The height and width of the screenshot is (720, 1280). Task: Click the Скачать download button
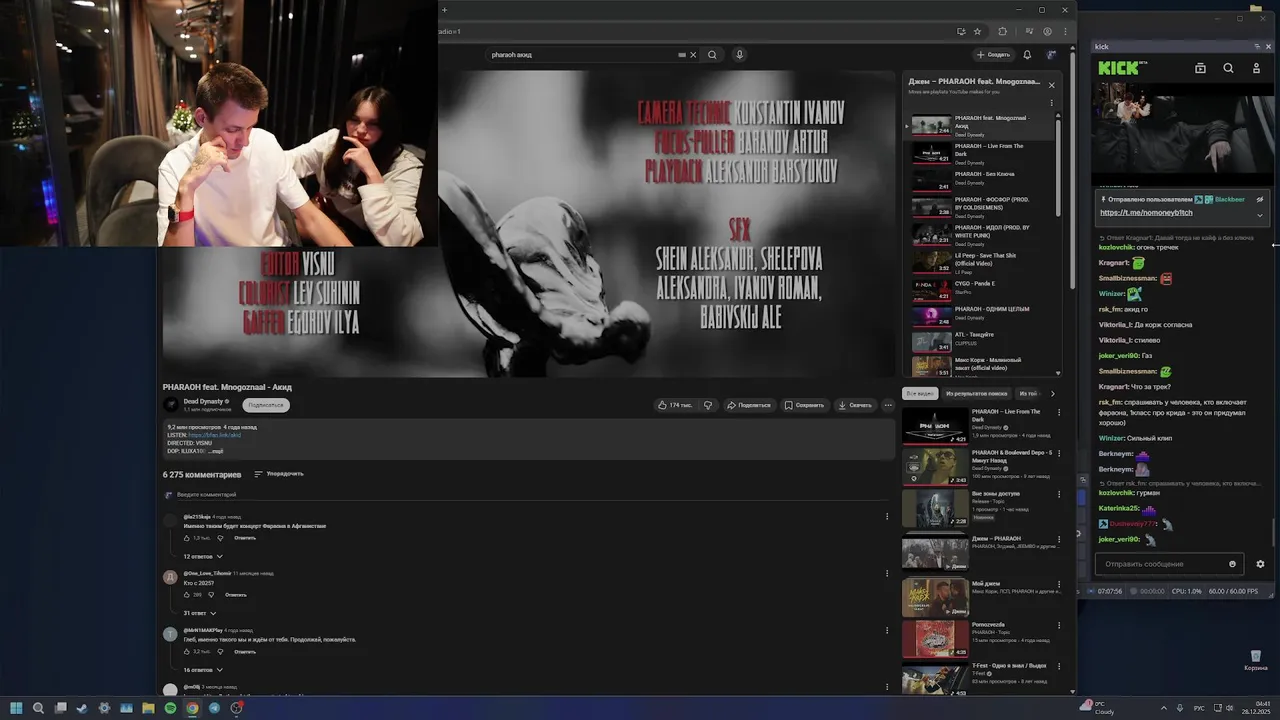tap(855, 405)
